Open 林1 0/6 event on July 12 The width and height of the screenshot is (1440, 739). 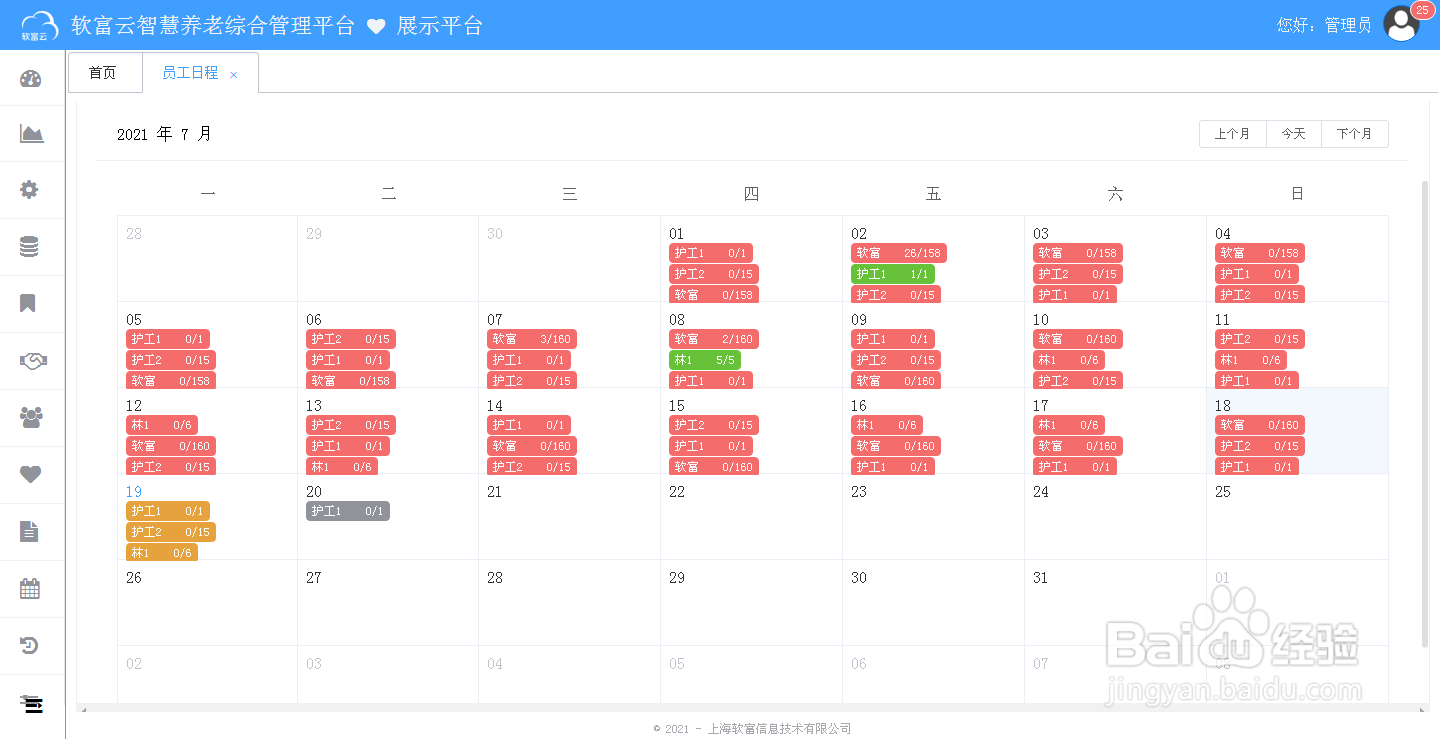[x=162, y=425]
